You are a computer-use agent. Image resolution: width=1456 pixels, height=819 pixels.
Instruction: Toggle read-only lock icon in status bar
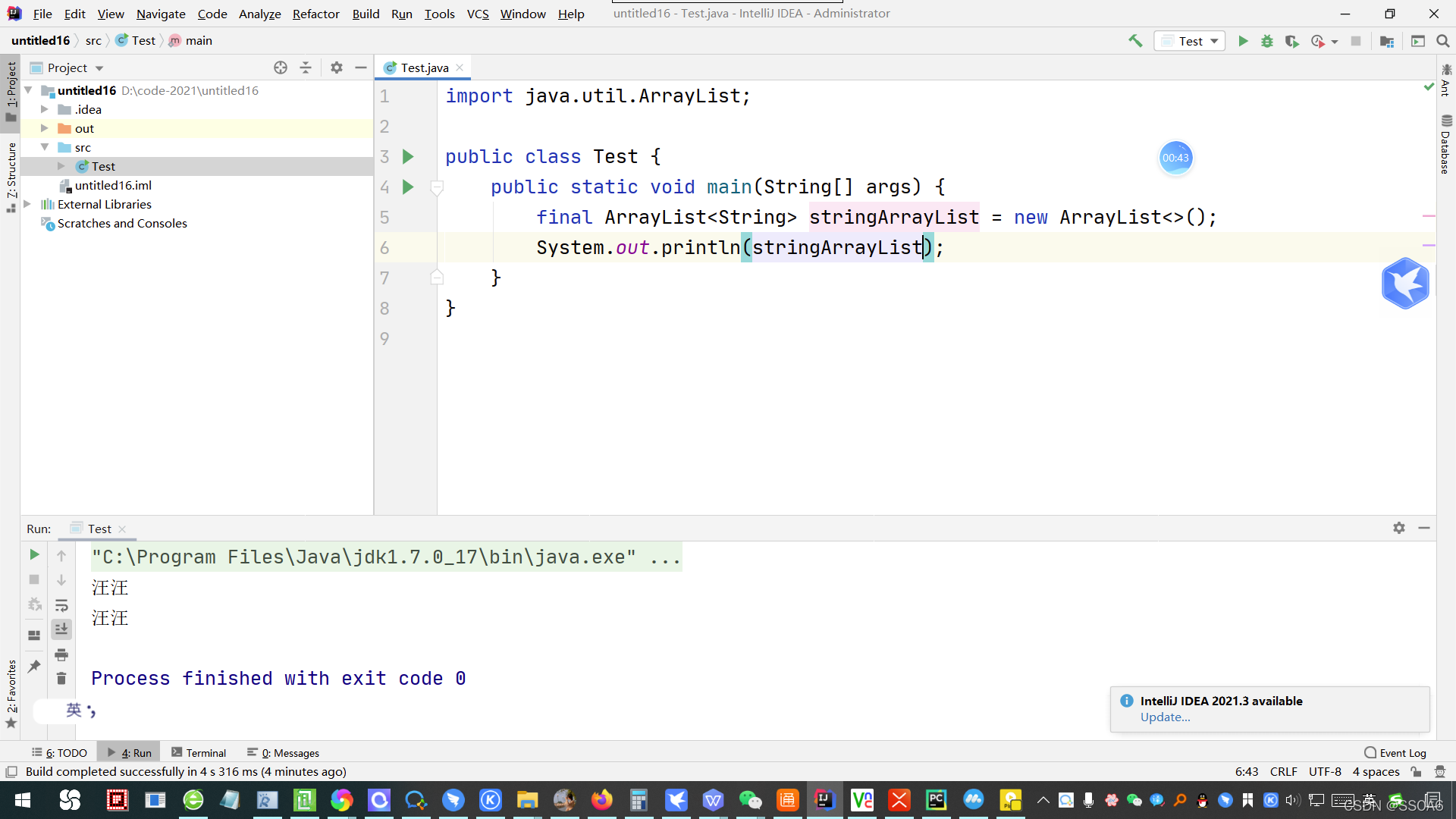[x=1416, y=771]
